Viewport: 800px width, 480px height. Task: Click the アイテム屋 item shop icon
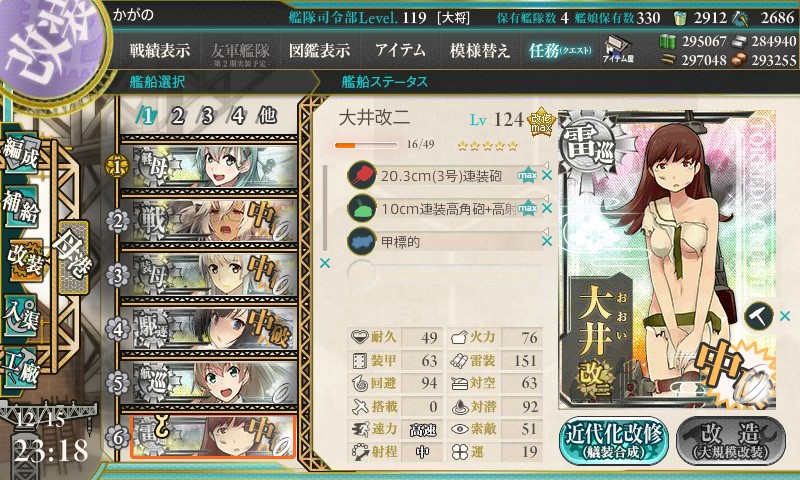pos(618,49)
